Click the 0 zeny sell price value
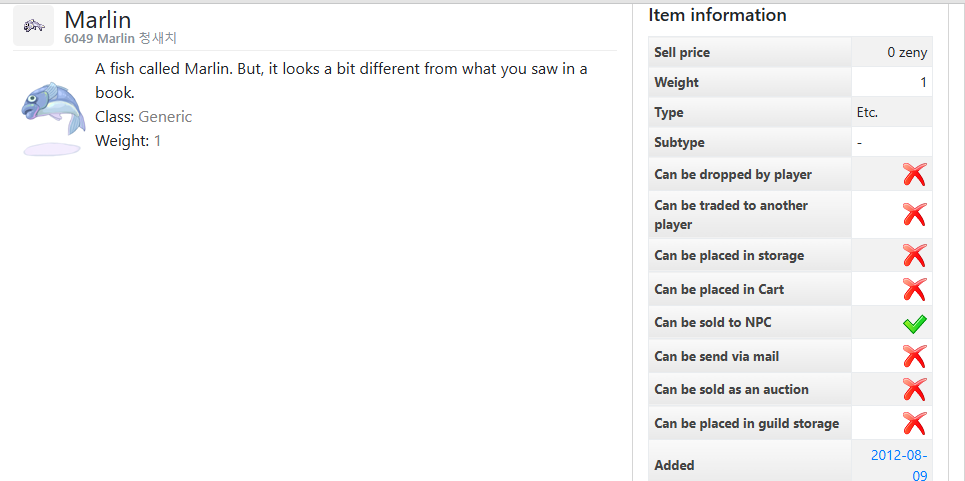The height and width of the screenshot is (481, 965). click(x=906, y=52)
